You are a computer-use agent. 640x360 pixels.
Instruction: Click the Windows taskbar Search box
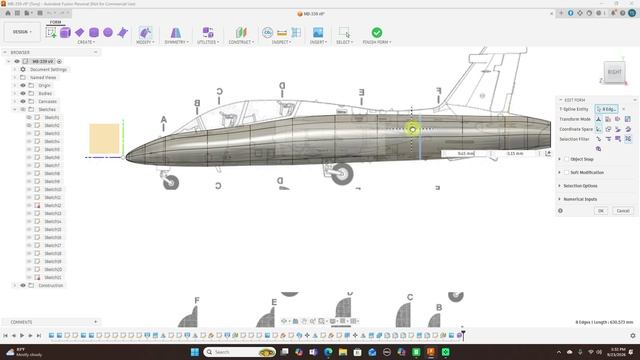(240, 352)
